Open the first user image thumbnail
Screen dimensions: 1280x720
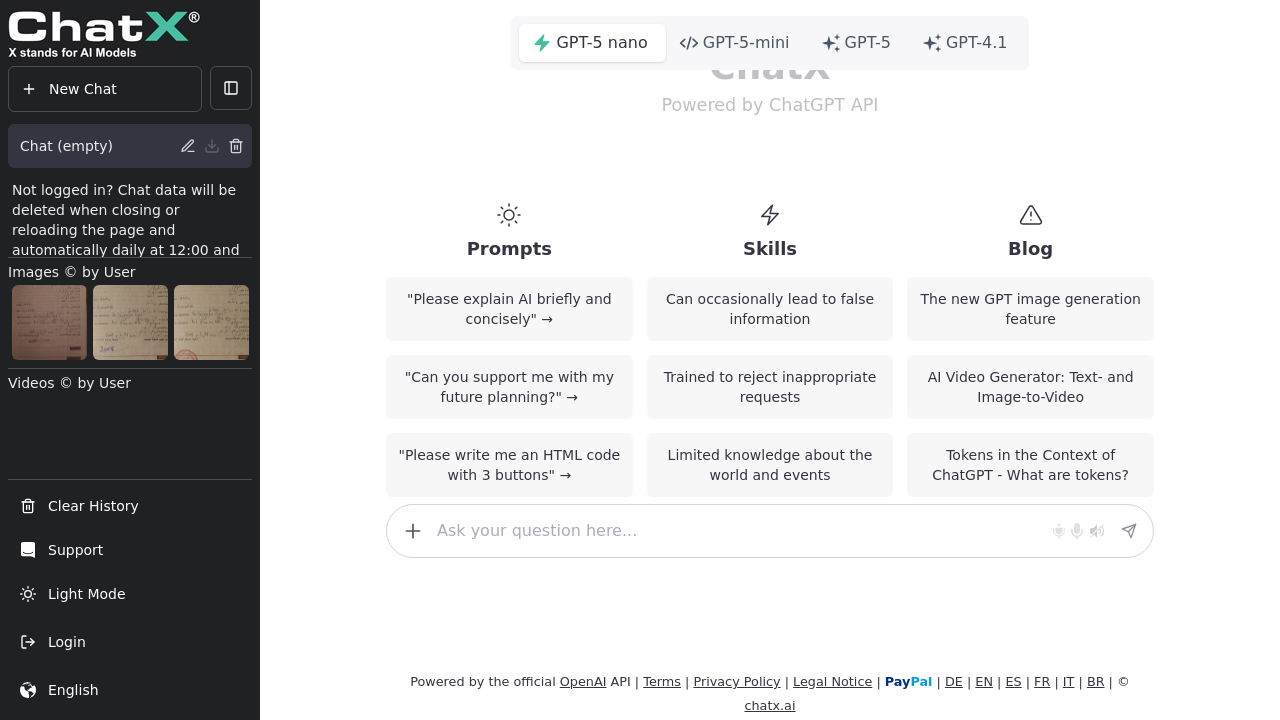49,322
